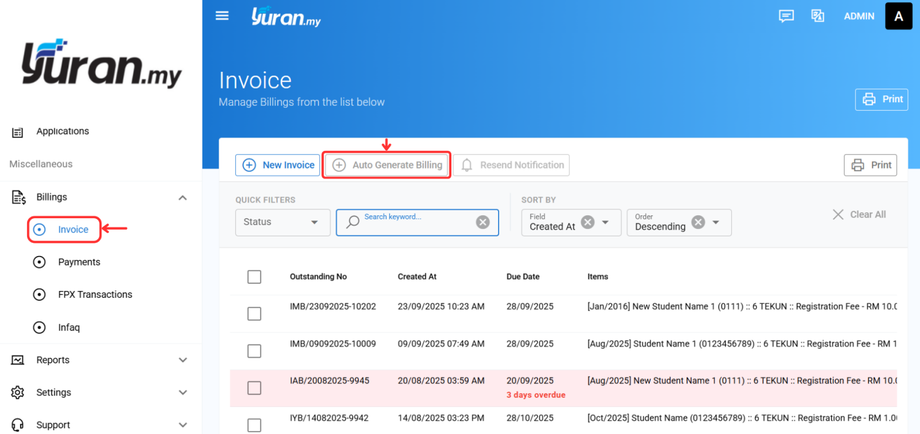The height and width of the screenshot is (434, 920).
Task: Click the Applications sidebar icon
Action: (x=17, y=132)
